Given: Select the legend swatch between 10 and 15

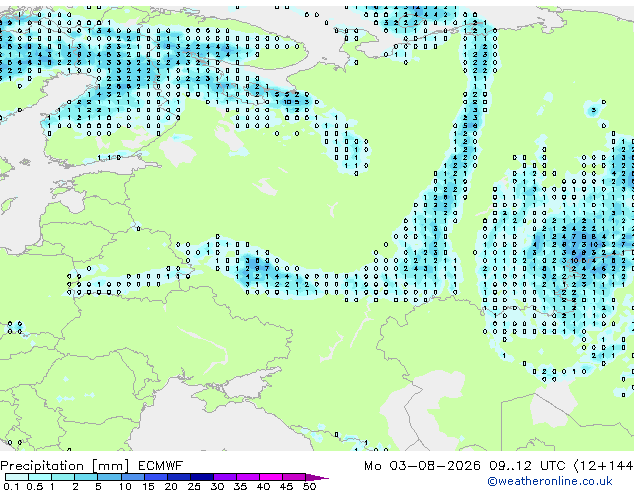Looking at the screenshot, I should click(x=133, y=477).
